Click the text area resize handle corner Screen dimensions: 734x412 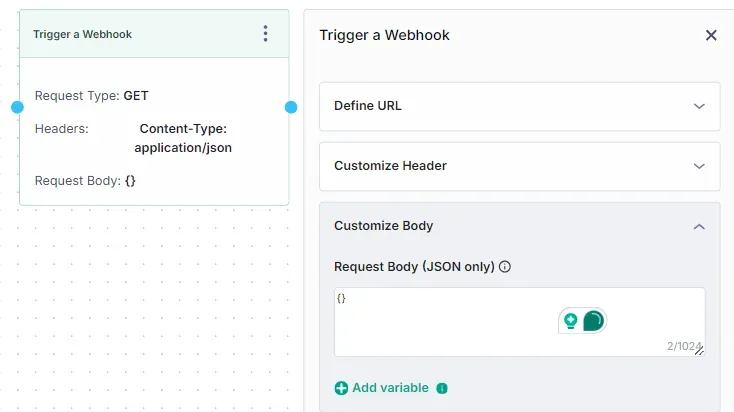tap(699, 350)
